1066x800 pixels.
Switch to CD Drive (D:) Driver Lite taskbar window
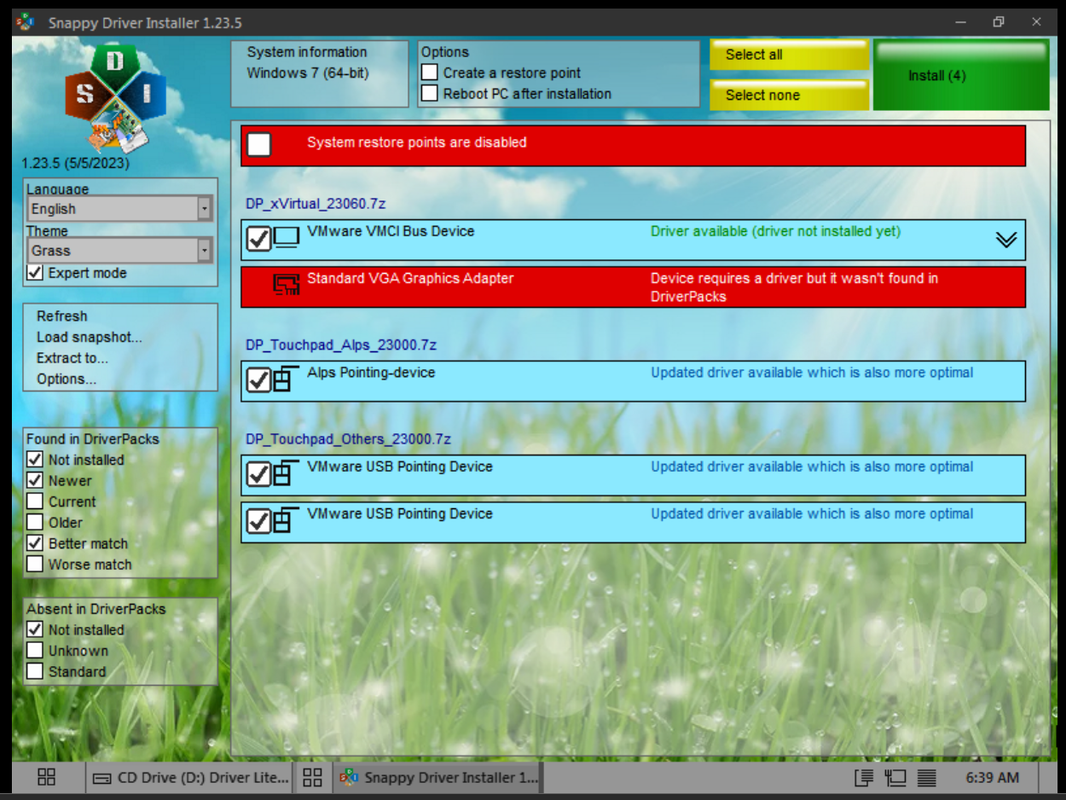tap(189, 778)
